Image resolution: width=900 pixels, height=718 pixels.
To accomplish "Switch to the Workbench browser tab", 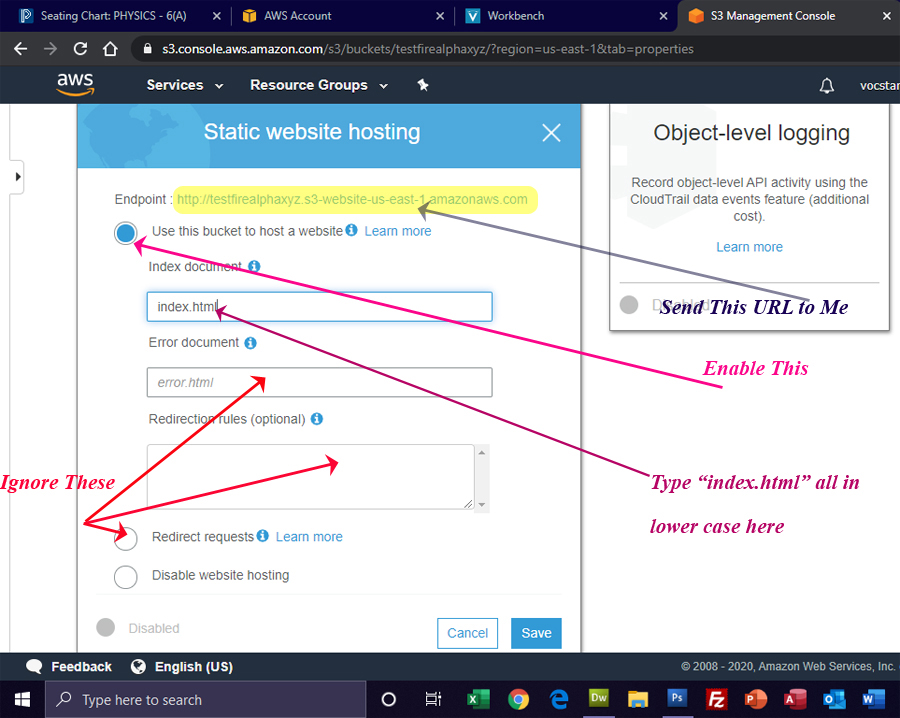I will [x=515, y=16].
